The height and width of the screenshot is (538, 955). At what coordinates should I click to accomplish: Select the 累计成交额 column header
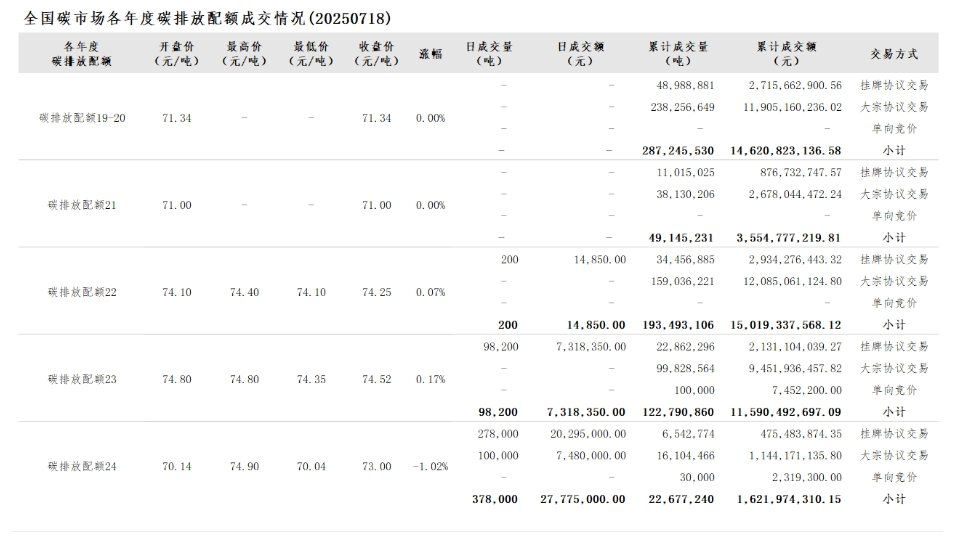coord(787,53)
